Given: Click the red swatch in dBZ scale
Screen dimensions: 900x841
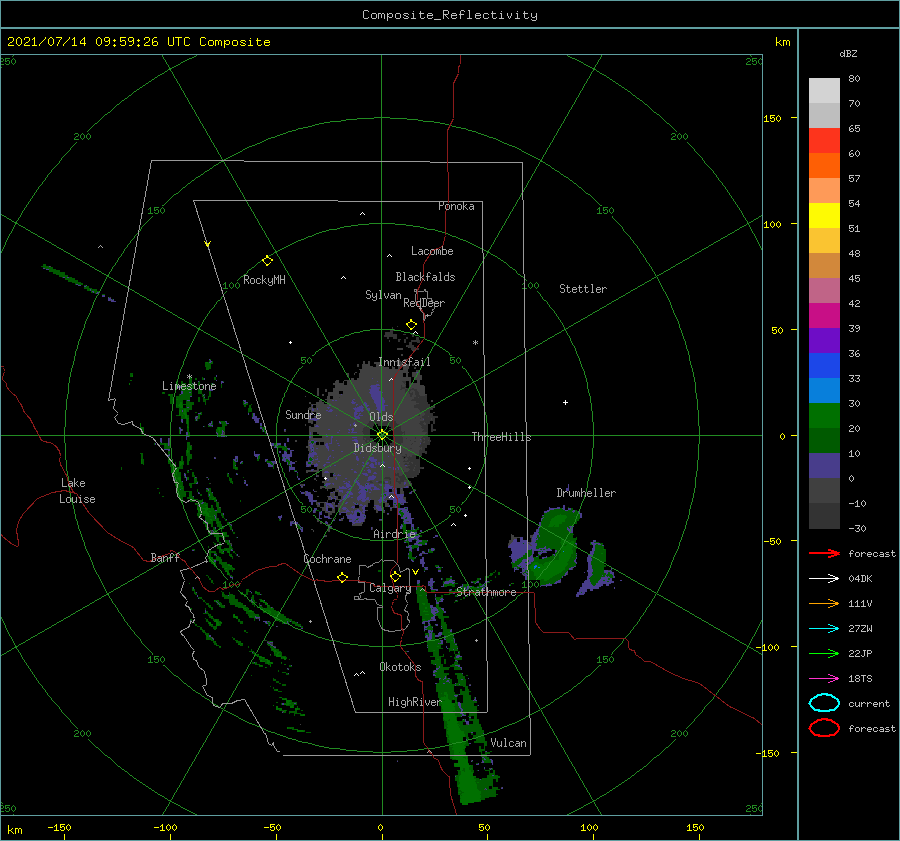Looking at the screenshot, I should pyautogui.click(x=824, y=140).
